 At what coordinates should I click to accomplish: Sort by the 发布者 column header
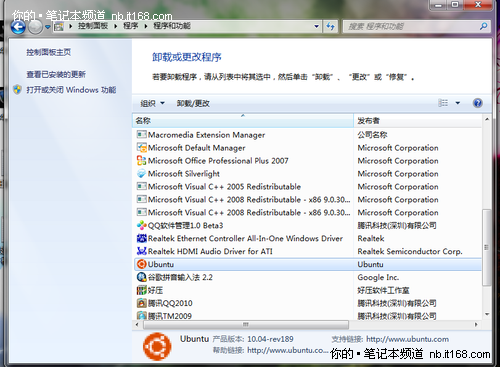coord(418,121)
